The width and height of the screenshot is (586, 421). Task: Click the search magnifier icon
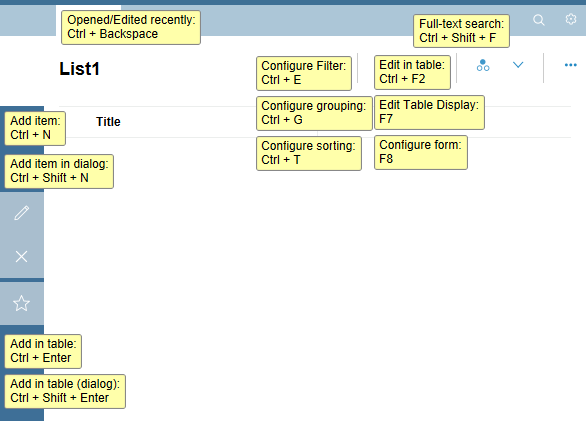pyautogui.click(x=539, y=19)
